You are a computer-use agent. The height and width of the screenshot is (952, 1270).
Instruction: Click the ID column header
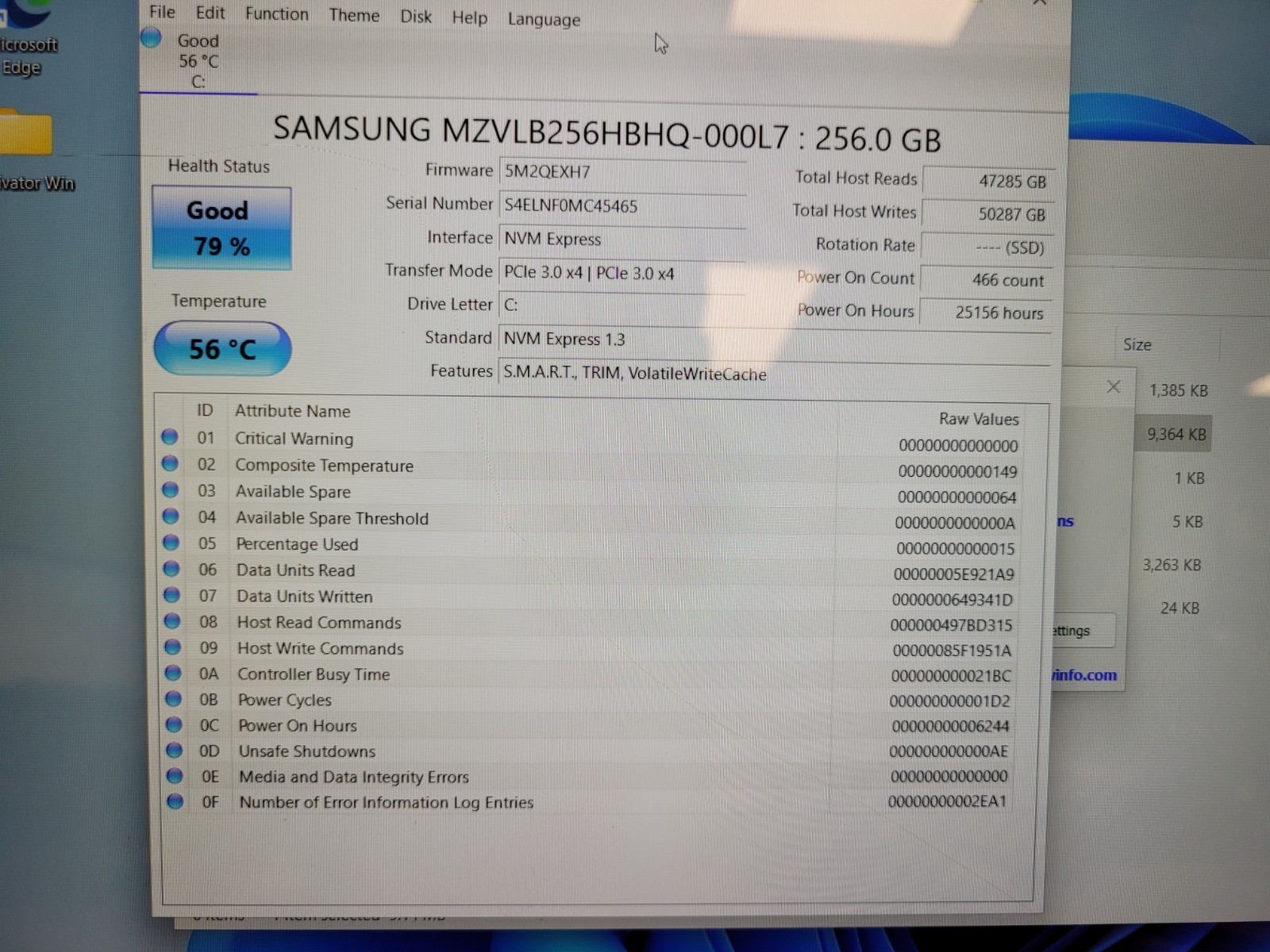tap(205, 410)
